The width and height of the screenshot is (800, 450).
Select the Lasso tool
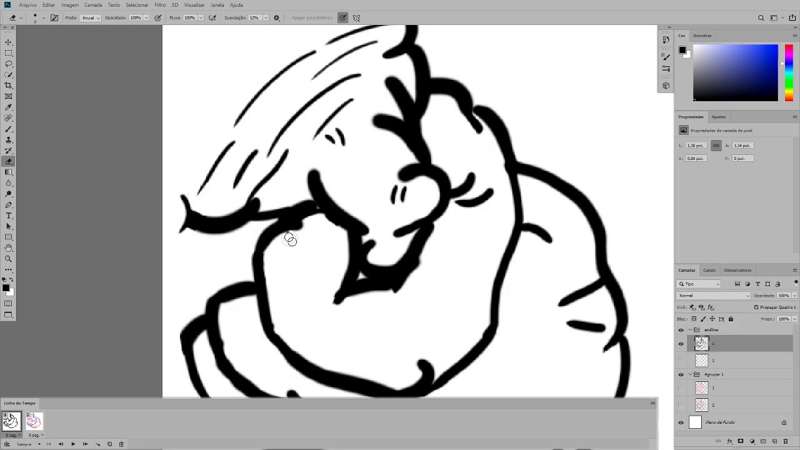point(8,64)
